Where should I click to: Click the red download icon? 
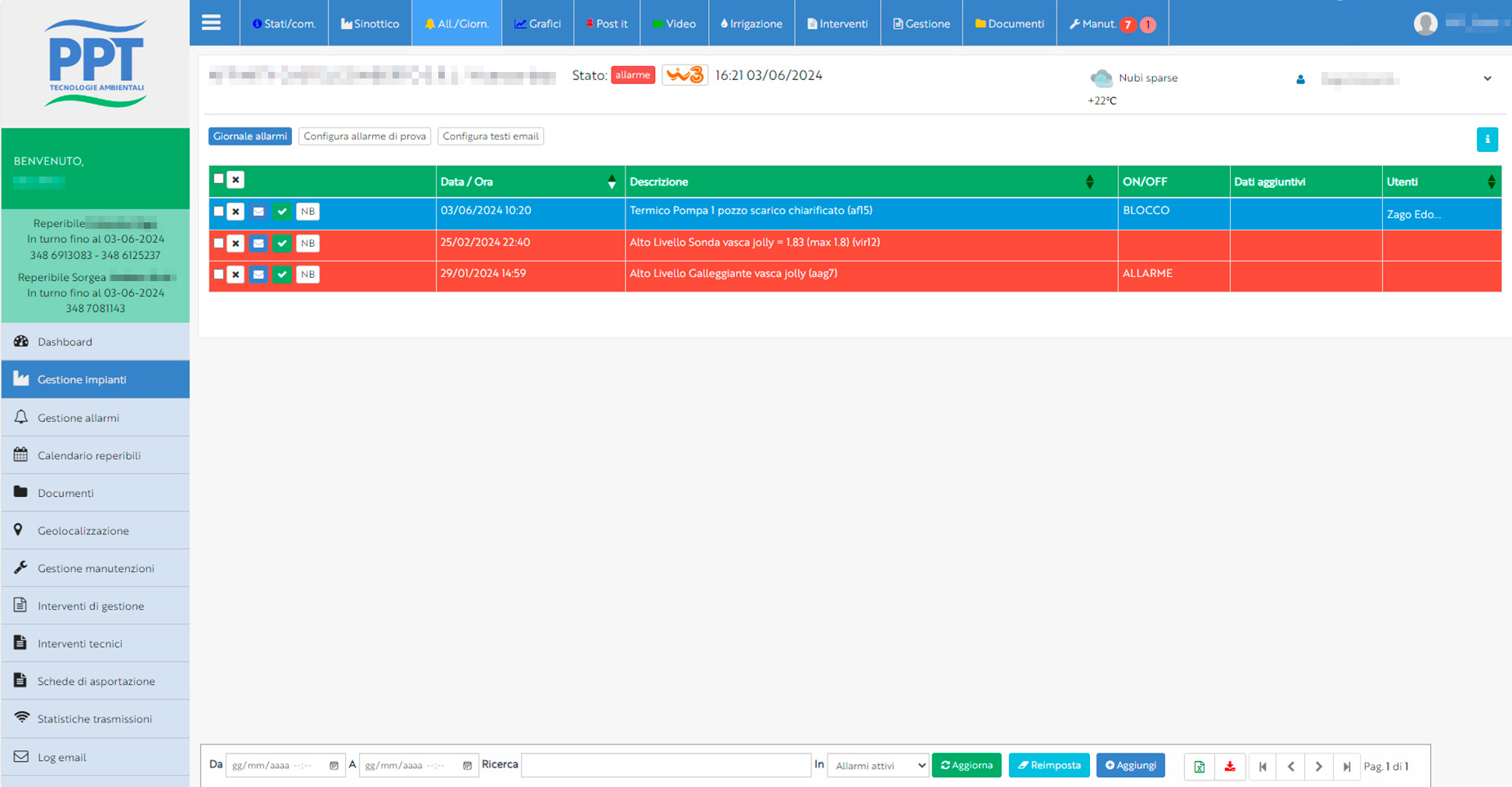click(x=1230, y=767)
